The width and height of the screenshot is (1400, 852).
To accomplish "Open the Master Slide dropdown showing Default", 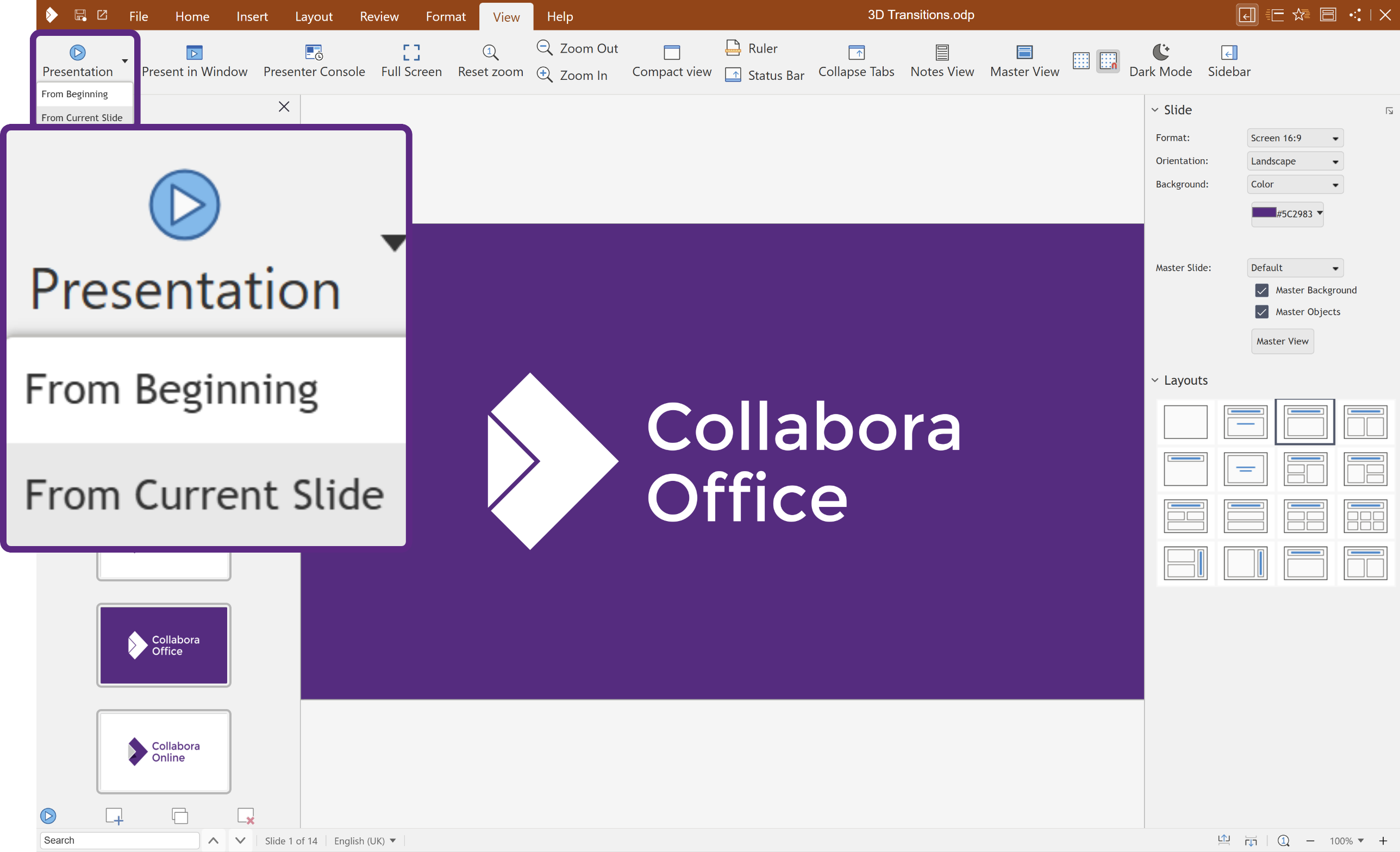I will click(x=1295, y=267).
